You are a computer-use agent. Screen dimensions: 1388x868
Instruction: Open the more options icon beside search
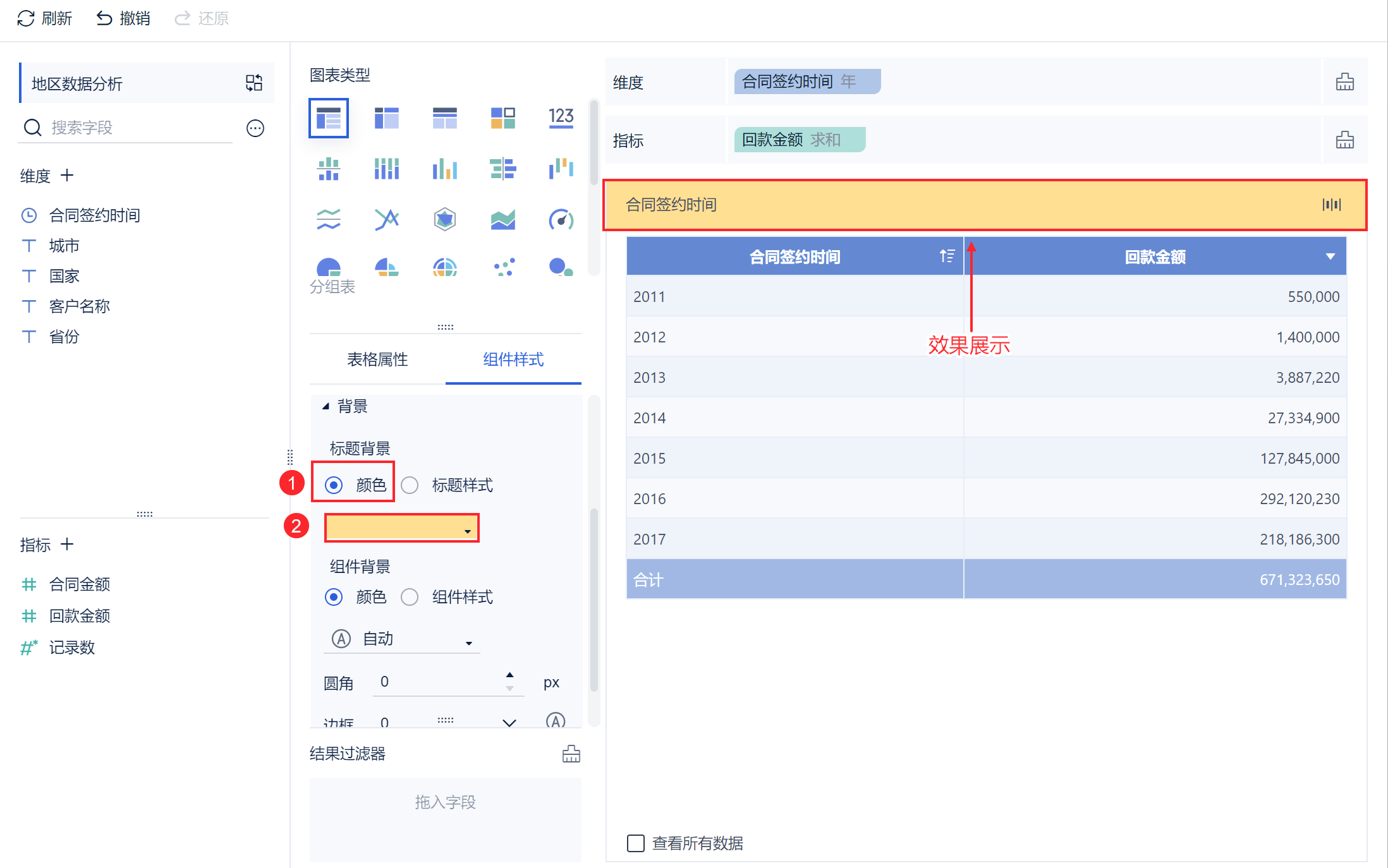(255, 128)
